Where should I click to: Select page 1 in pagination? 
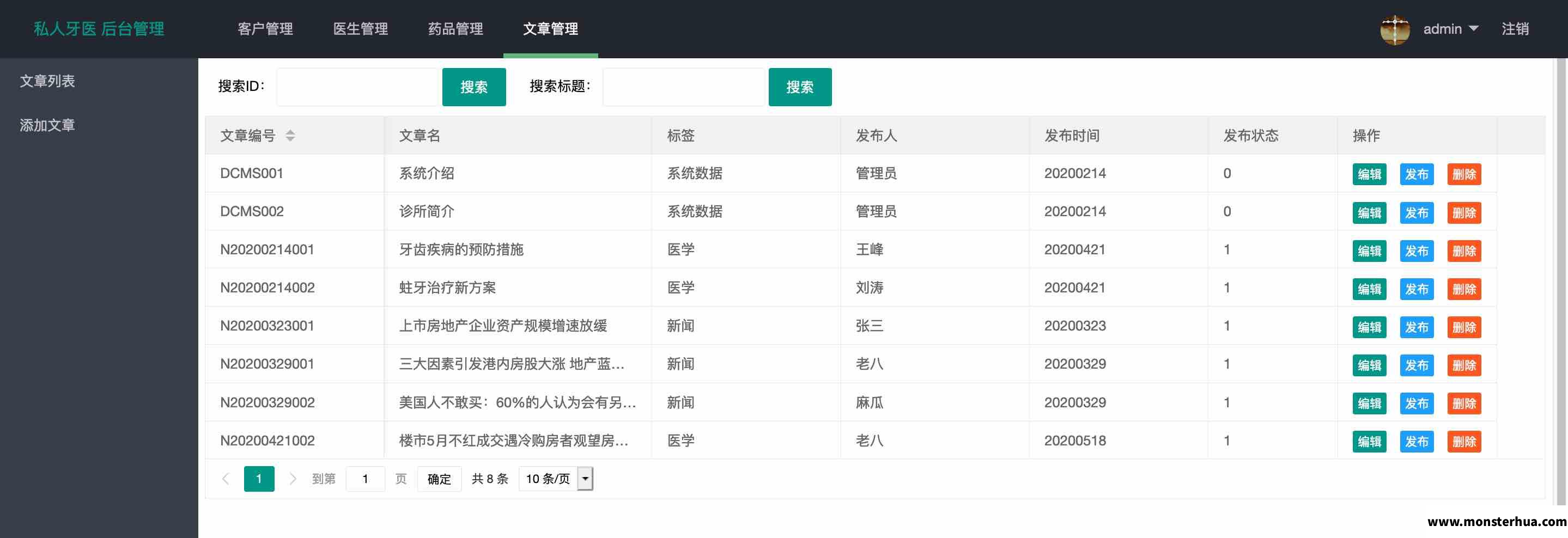click(x=259, y=479)
